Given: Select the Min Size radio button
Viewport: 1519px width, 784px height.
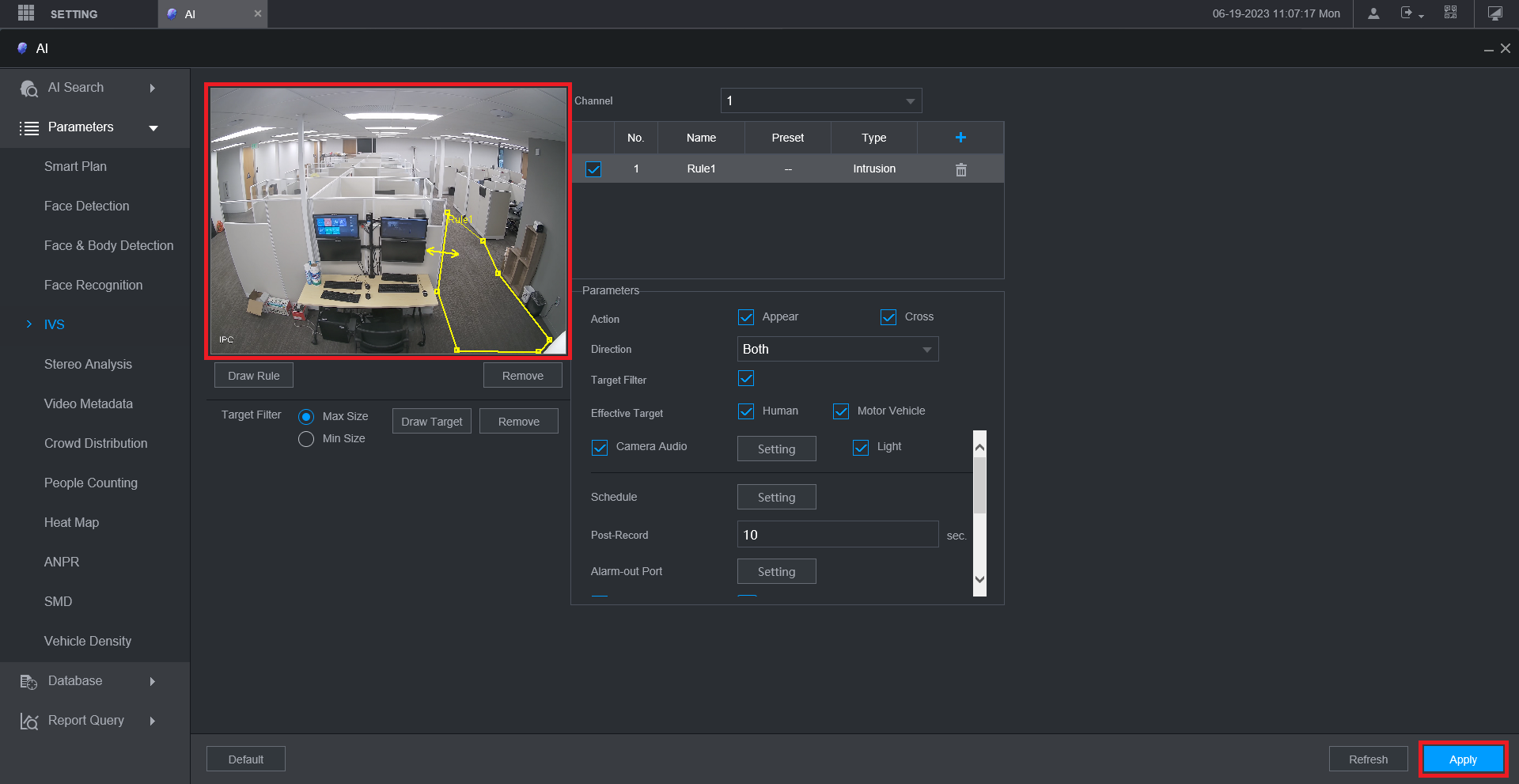Looking at the screenshot, I should click(306, 439).
